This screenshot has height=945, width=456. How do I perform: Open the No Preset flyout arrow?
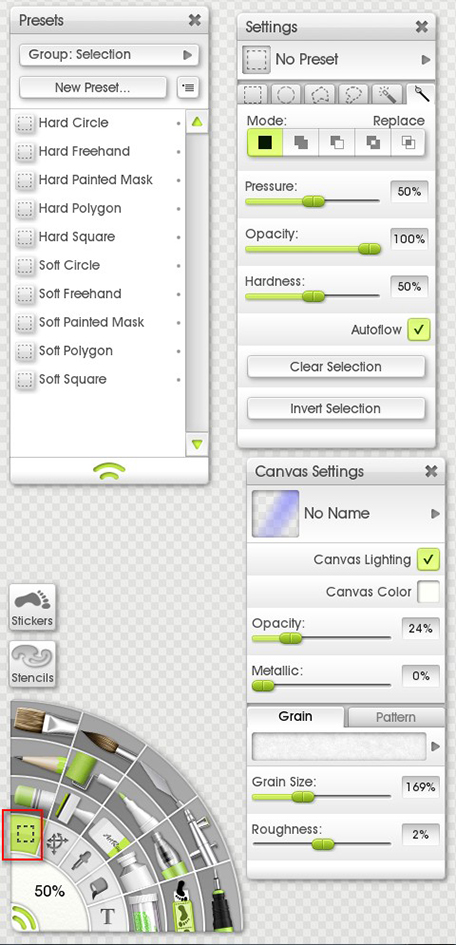(x=426, y=60)
